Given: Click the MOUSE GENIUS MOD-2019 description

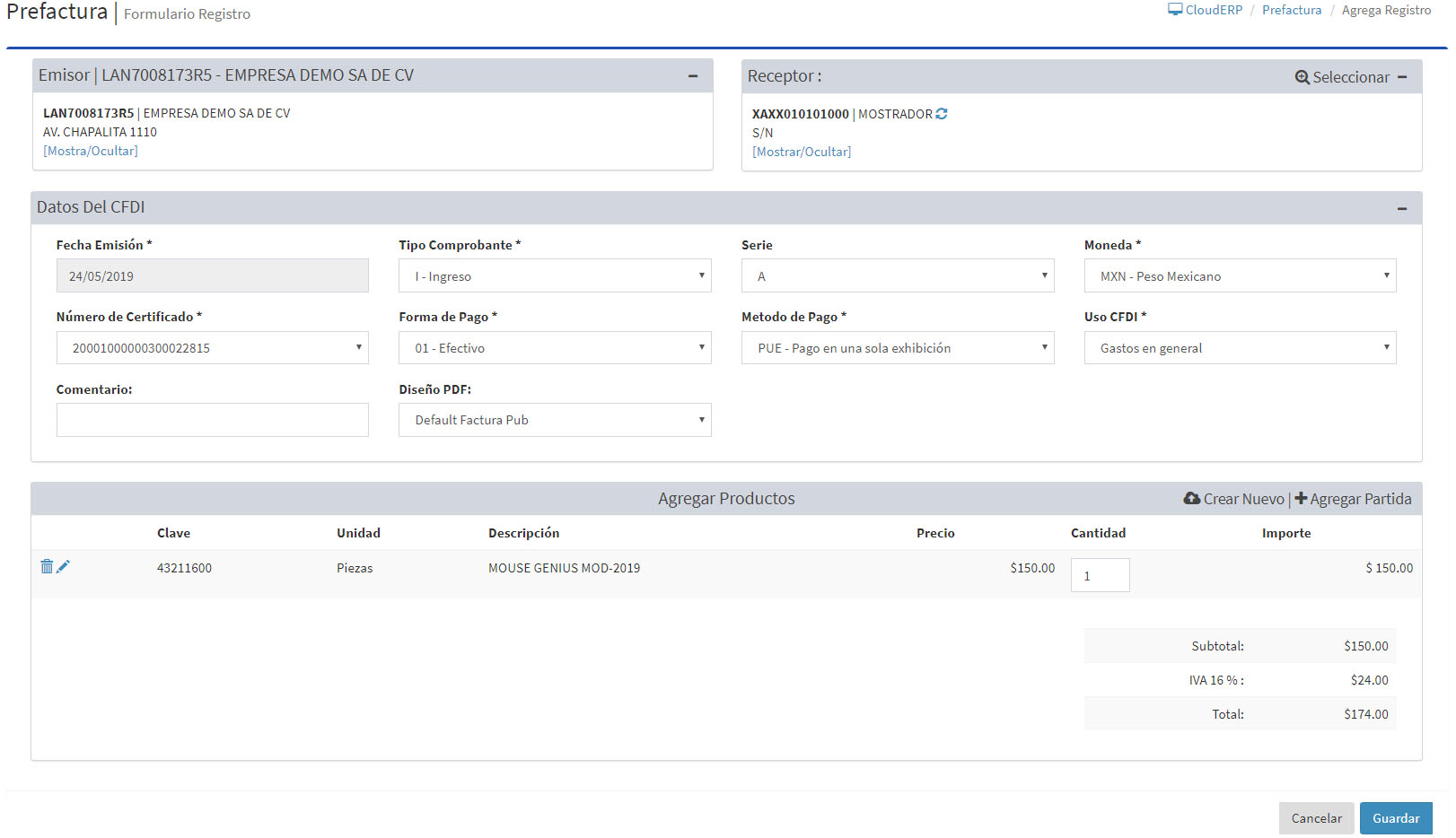Looking at the screenshot, I should [564, 568].
